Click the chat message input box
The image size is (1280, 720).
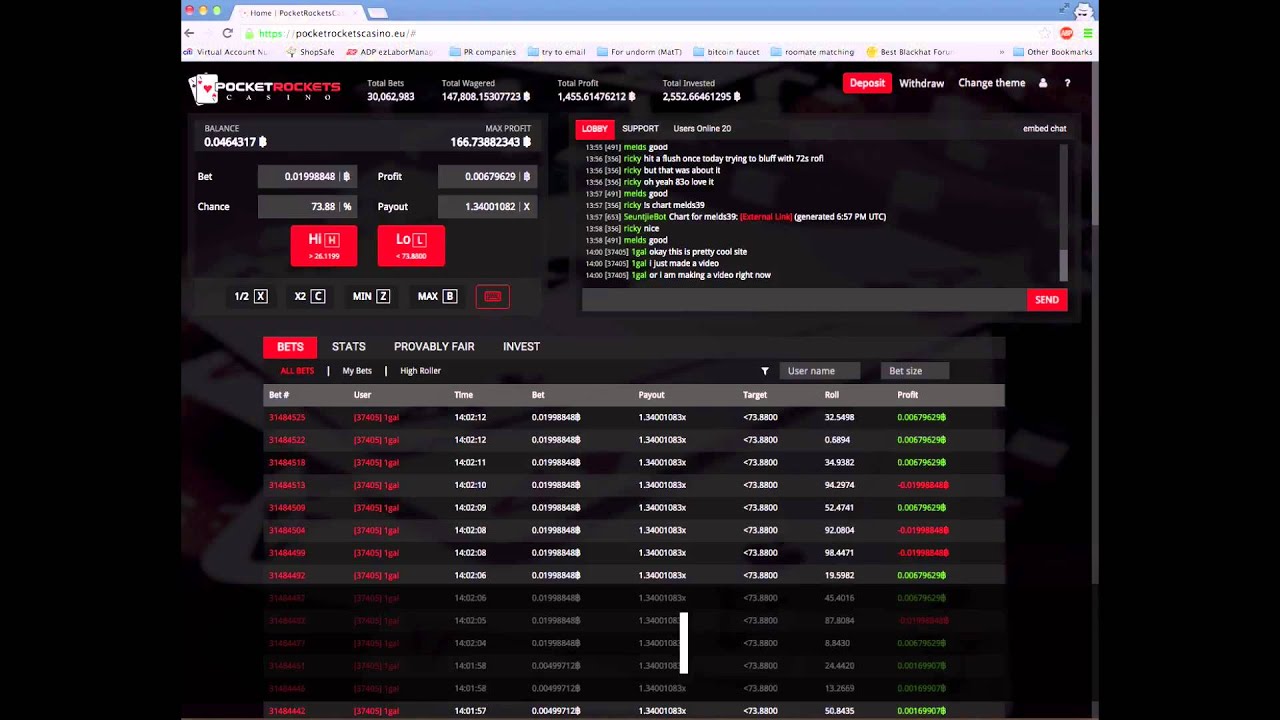tap(804, 300)
